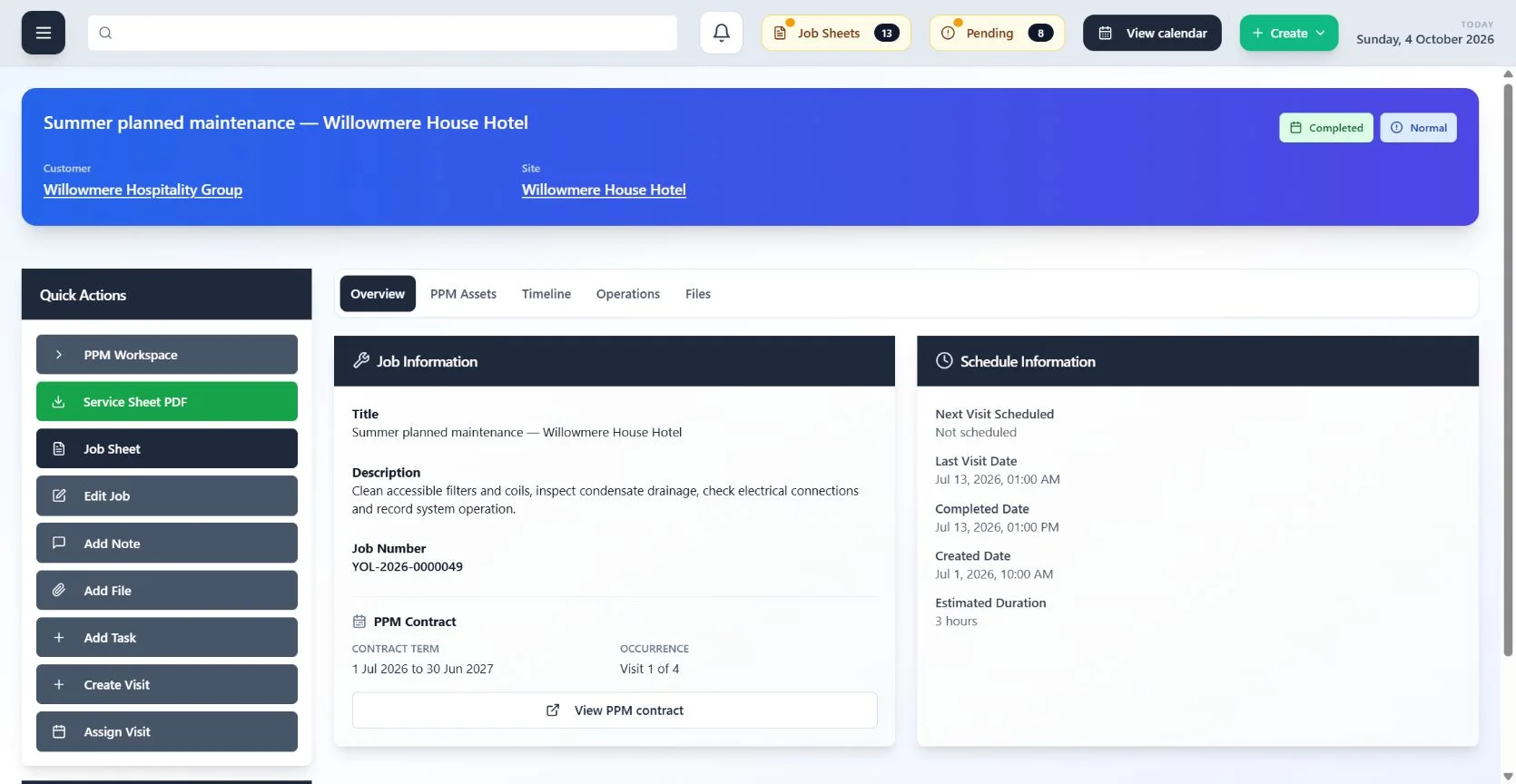The height and width of the screenshot is (784, 1516).
Task: Click the Add File paperclip icon
Action: (x=59, y=590)
